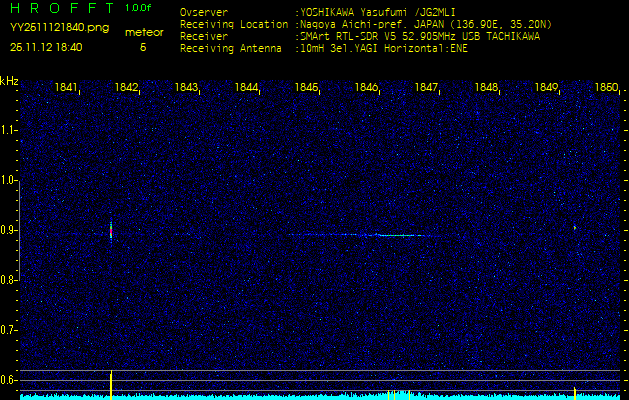
Task: Click the 1.1 frequency axis label
Action: [x=9, y=130]
